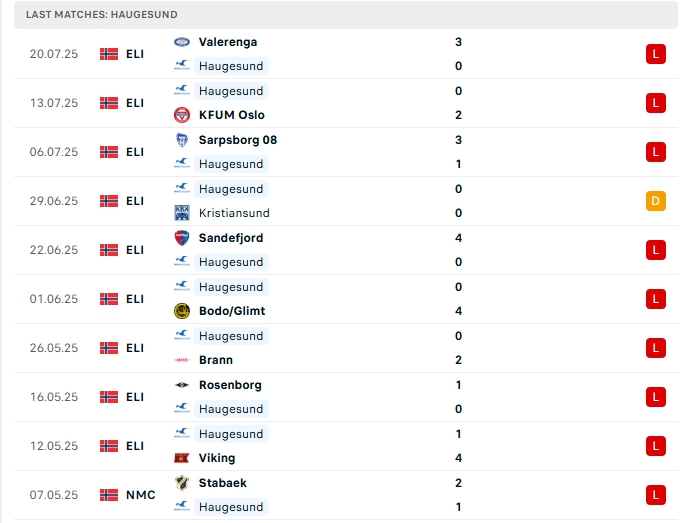The image size is (686, 523).
Task: Open the Valerenga team link
Action: tap(227, 42)
